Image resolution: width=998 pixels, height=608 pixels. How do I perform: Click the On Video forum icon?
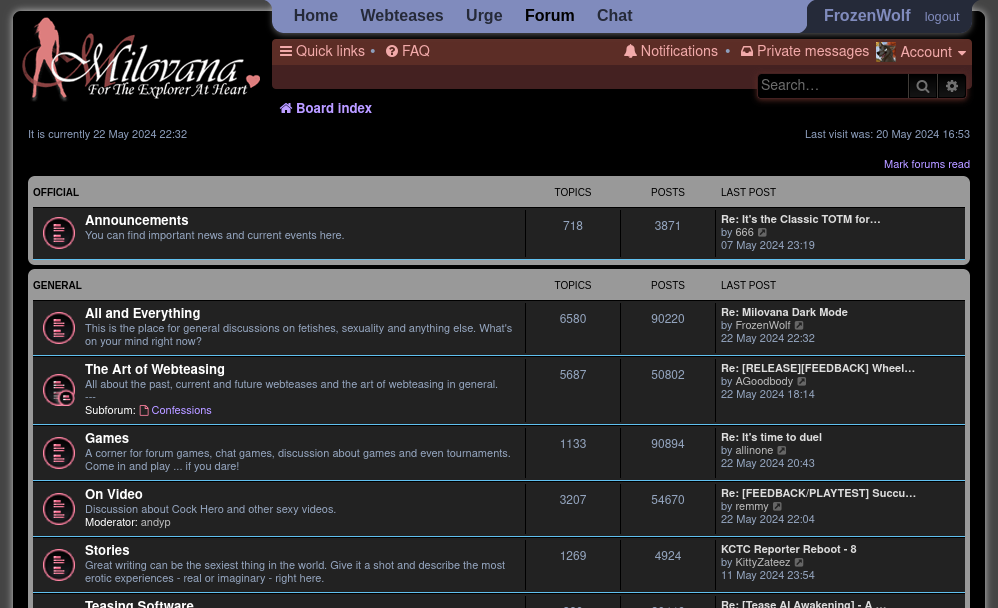59,508
